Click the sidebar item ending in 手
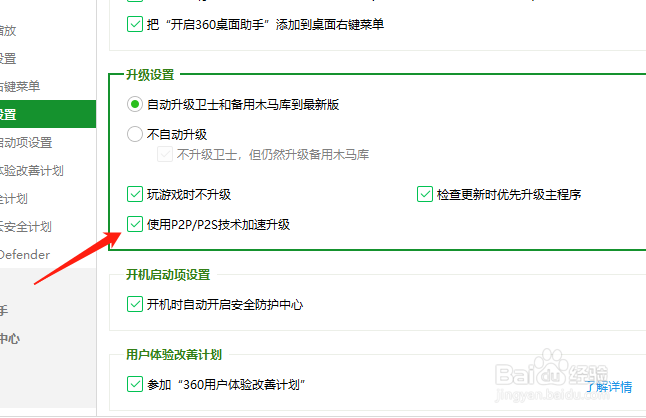This screenshot has height=418, width=646. 5,310
